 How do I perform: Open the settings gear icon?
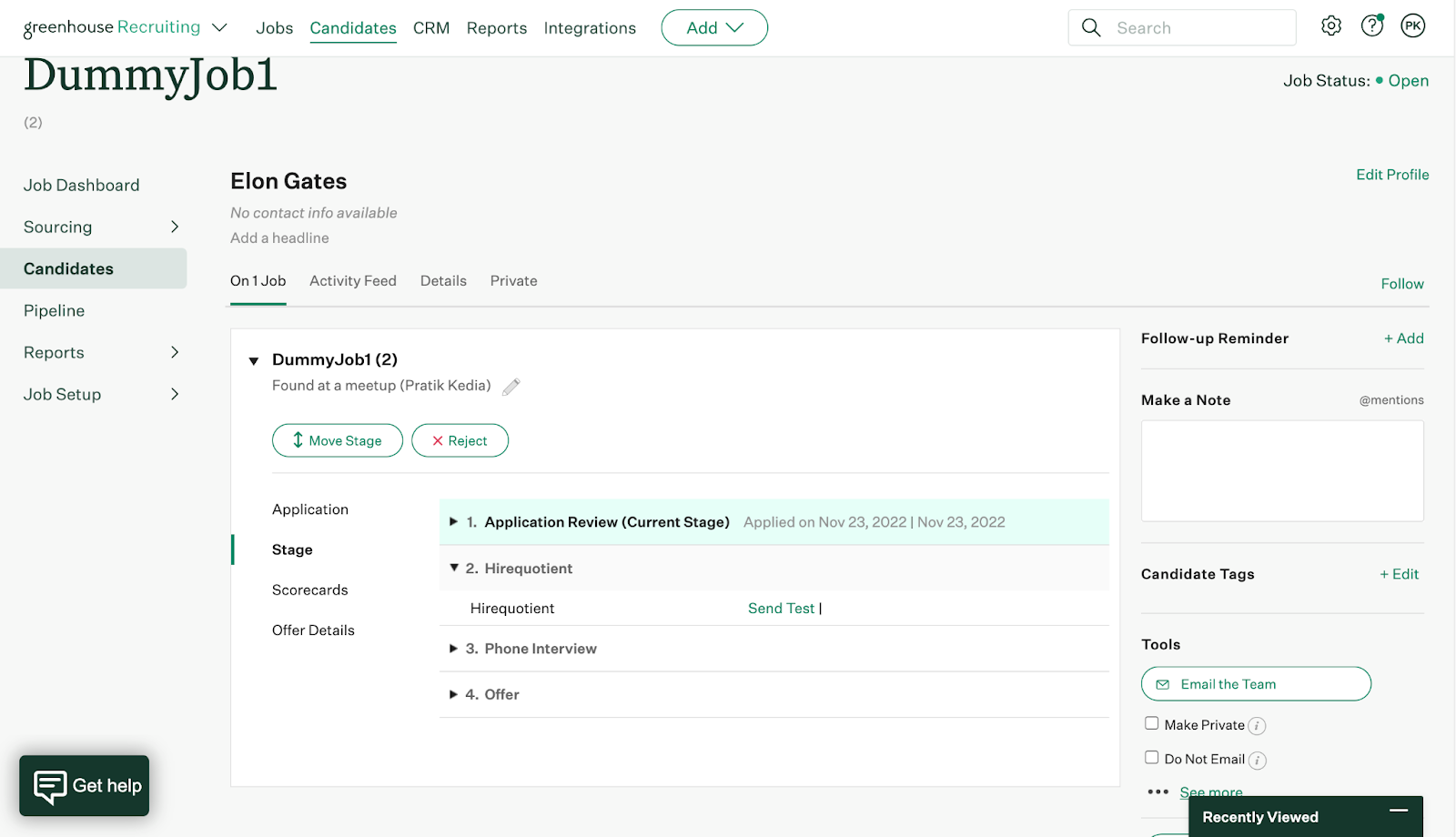1330,26
